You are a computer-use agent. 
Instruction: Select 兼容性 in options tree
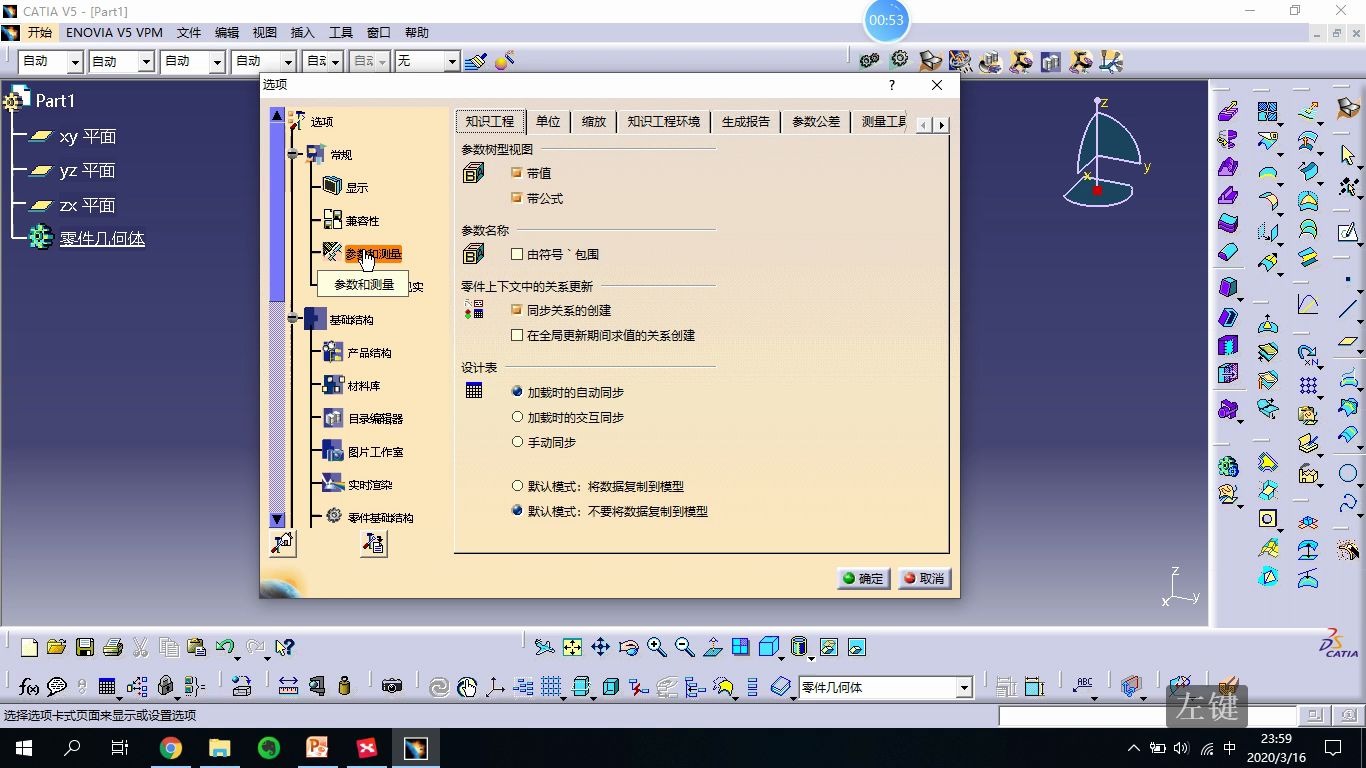[363, 221]
